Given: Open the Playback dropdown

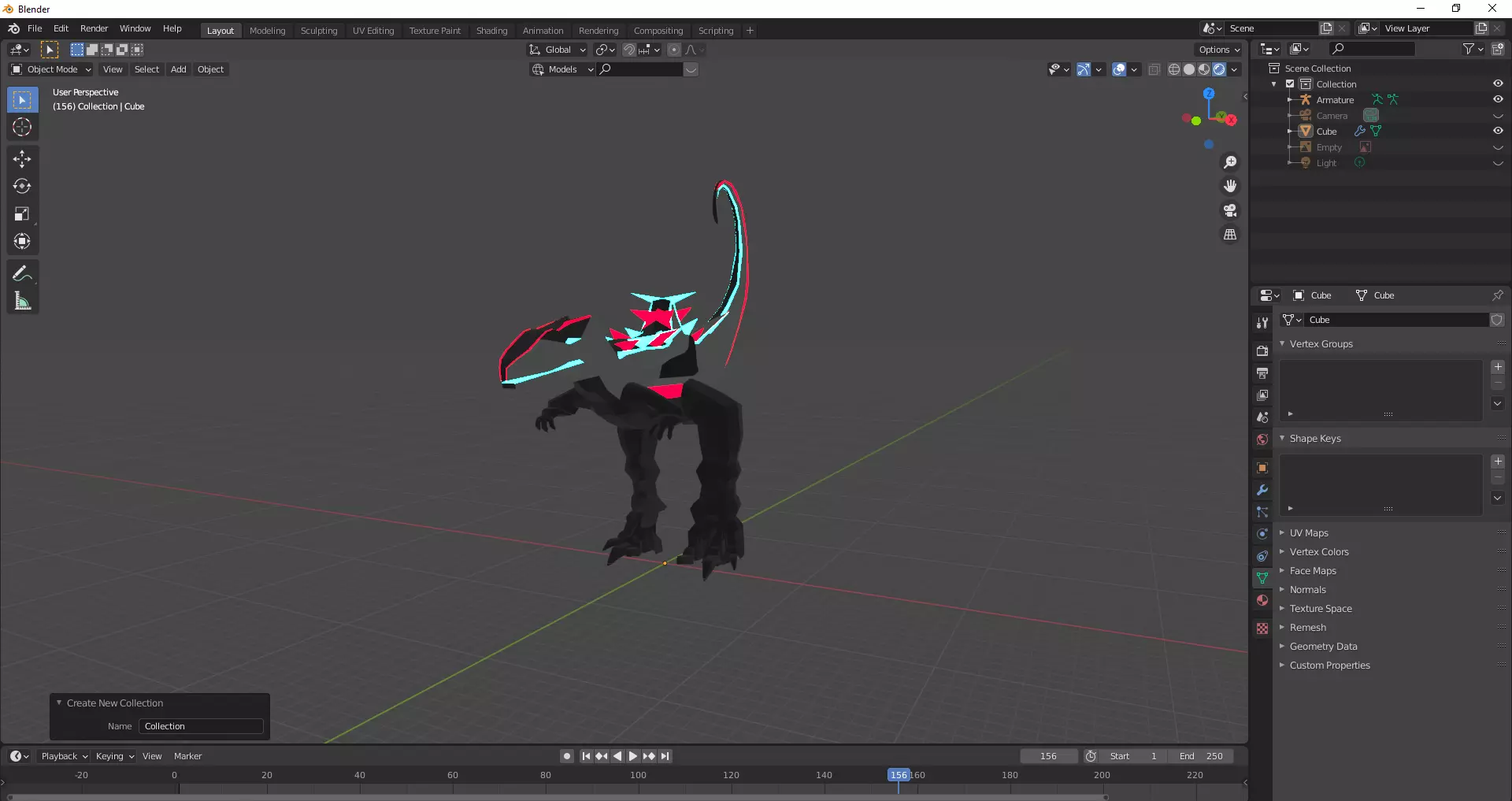Looking at the screenshot, I should (64, 756).
